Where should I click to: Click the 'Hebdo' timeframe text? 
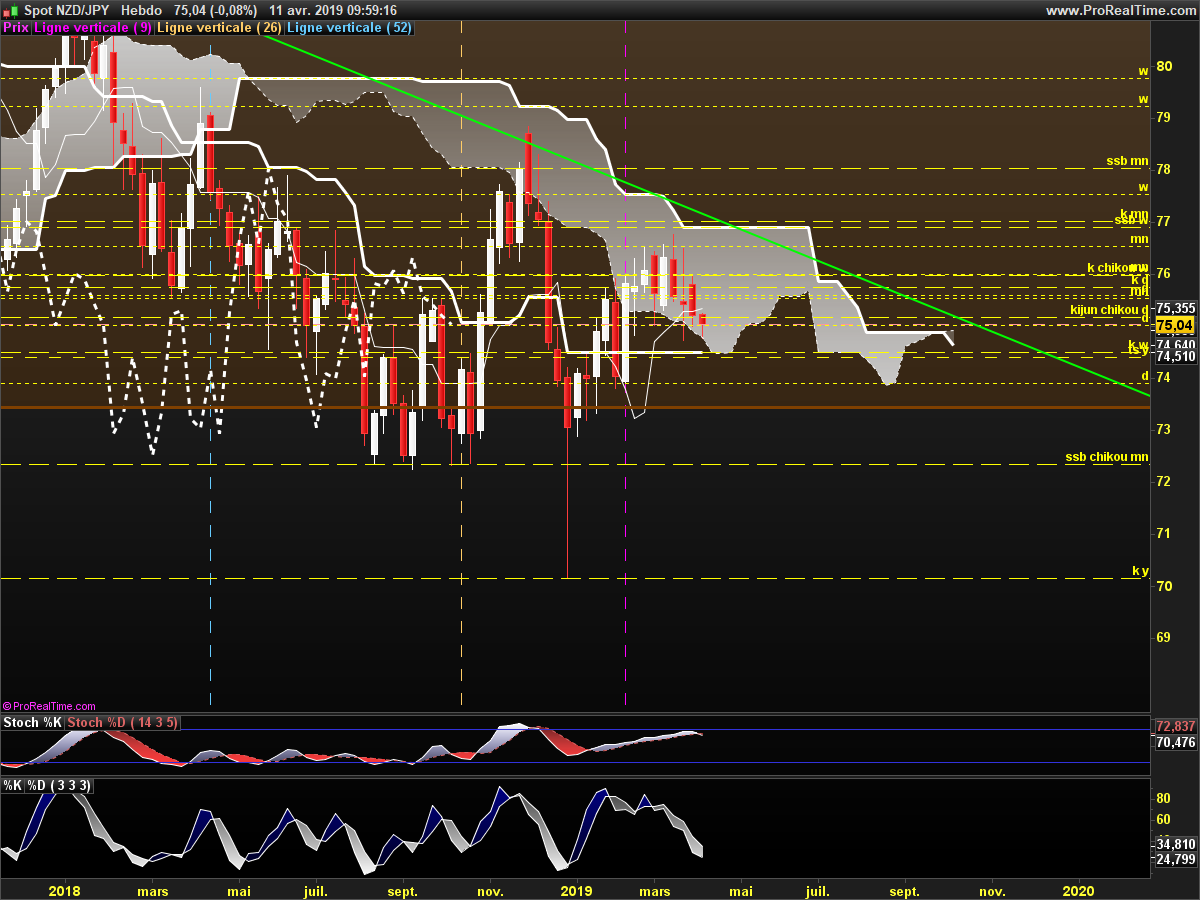[141, 10]
